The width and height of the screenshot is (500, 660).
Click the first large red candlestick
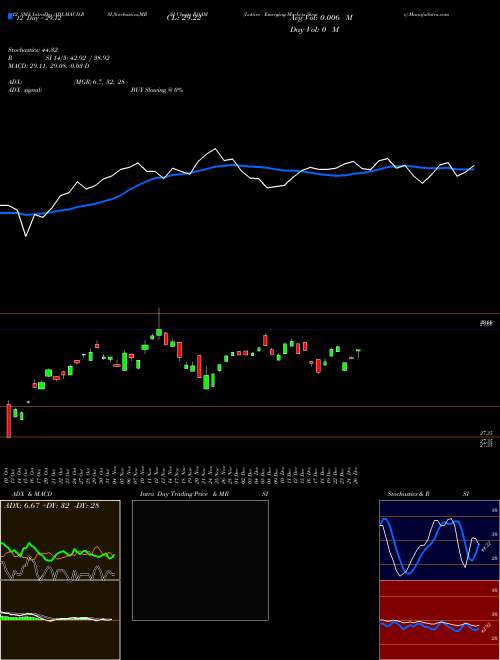(8, 420)
